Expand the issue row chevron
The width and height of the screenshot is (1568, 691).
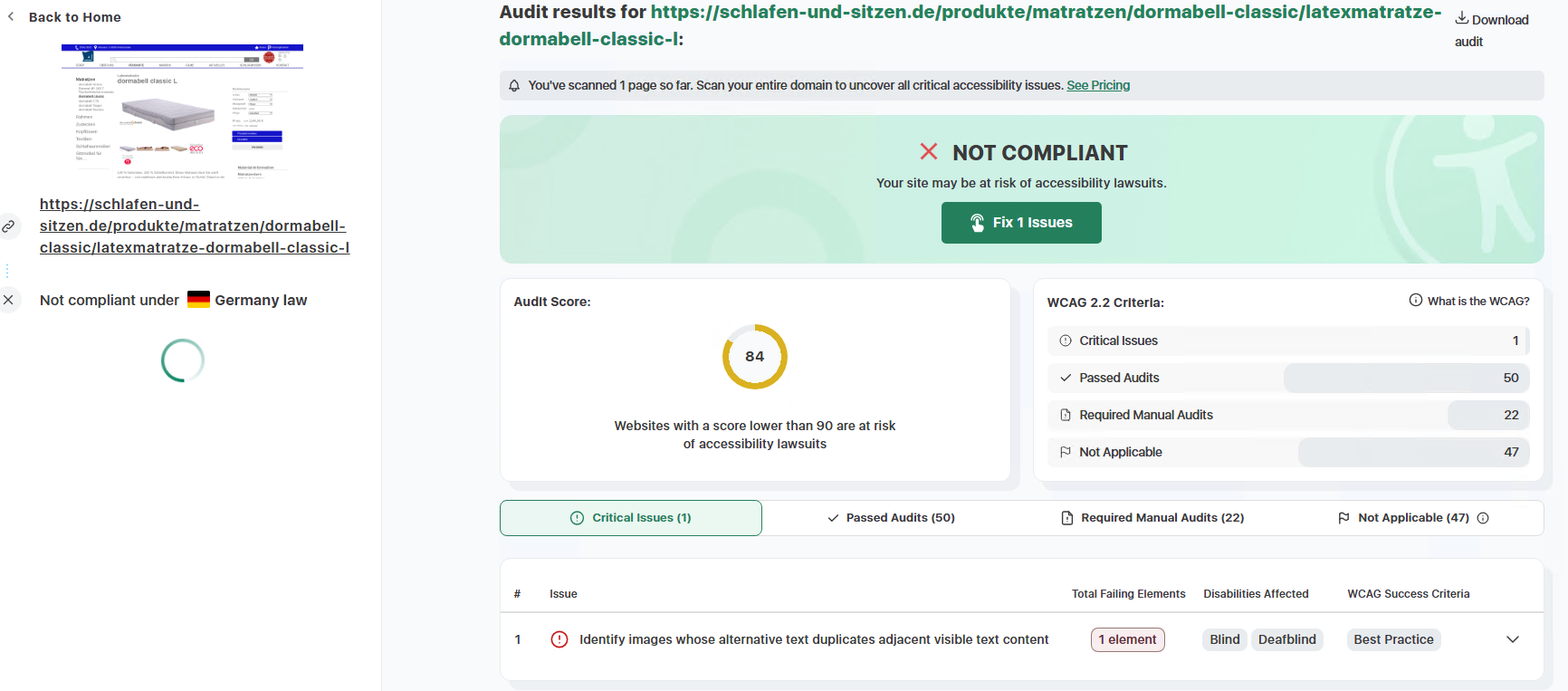point(1512,639)
